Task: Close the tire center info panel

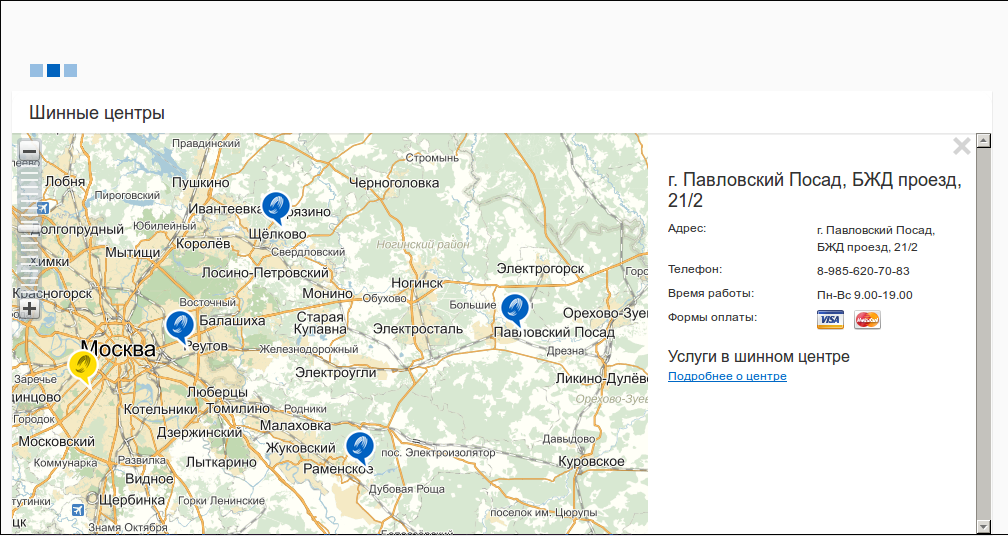Action: click(x=962, y=147)
